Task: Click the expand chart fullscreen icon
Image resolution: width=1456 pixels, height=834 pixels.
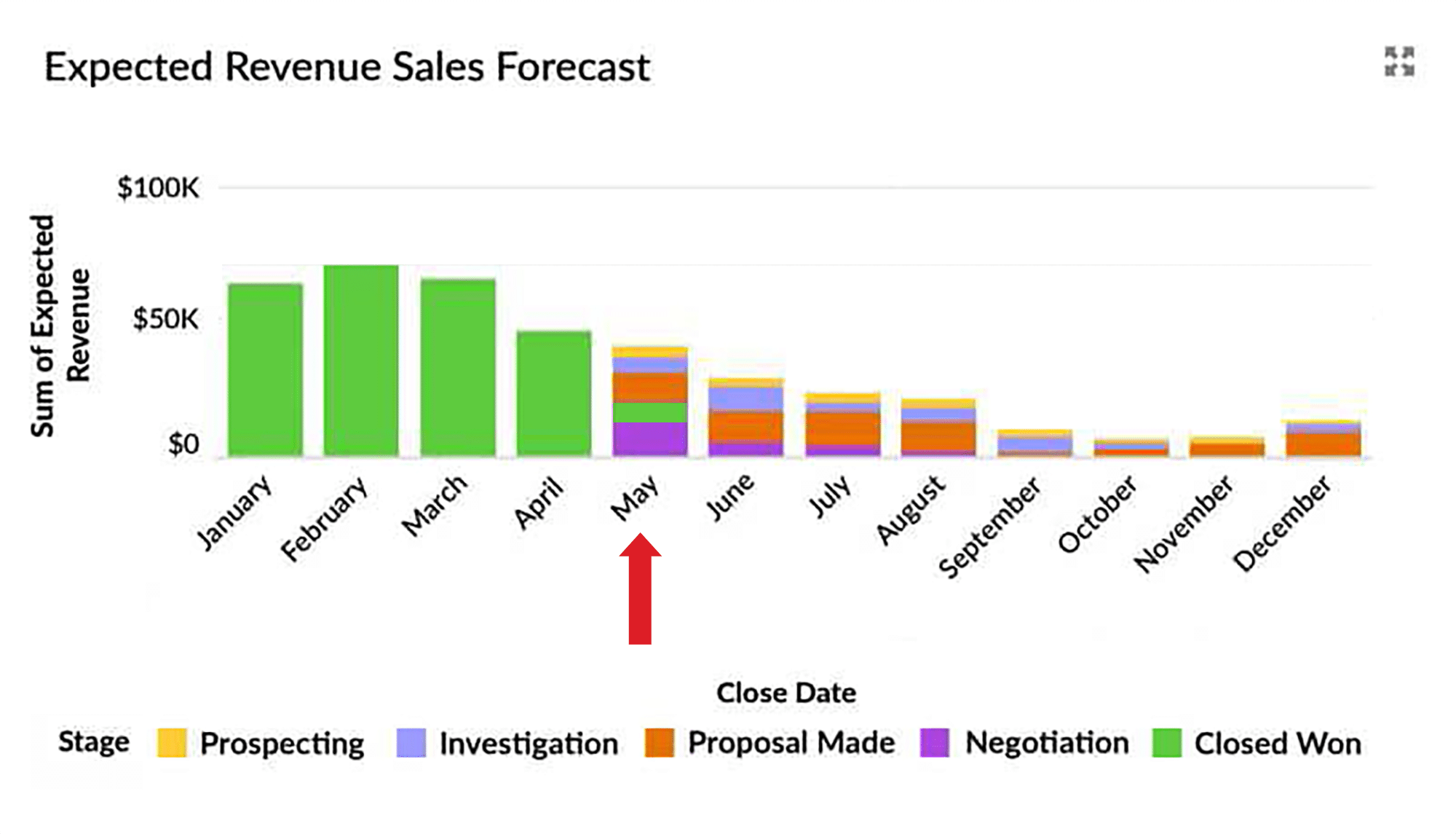Action: coord(1398,61)
